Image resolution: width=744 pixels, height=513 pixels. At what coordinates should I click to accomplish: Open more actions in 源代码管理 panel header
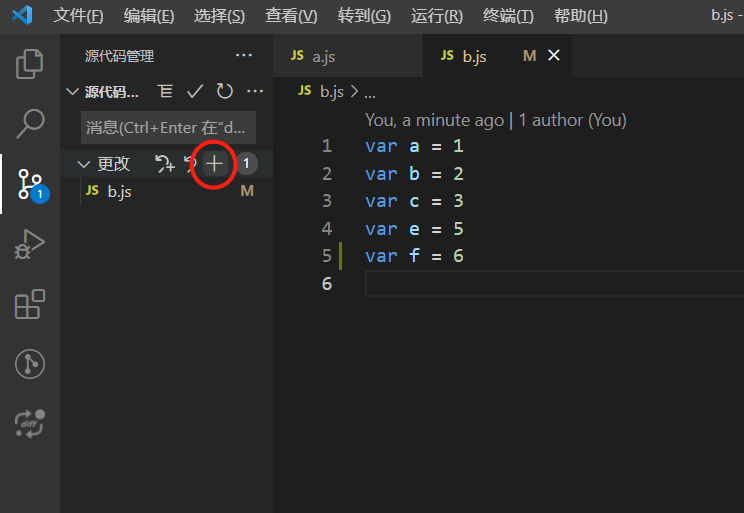click(244, 56)
